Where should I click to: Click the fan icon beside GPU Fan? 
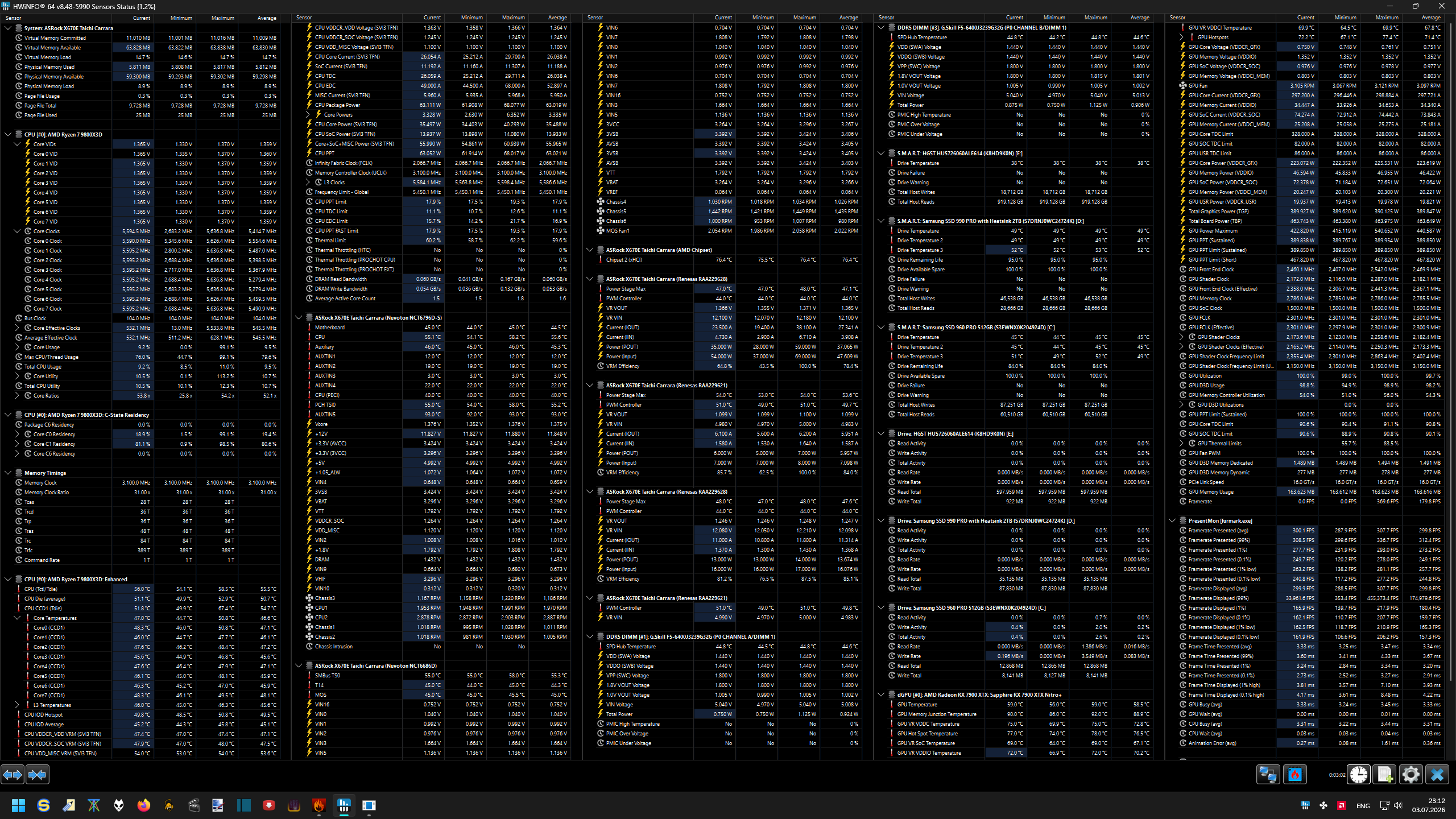[x=1183, y=86]
